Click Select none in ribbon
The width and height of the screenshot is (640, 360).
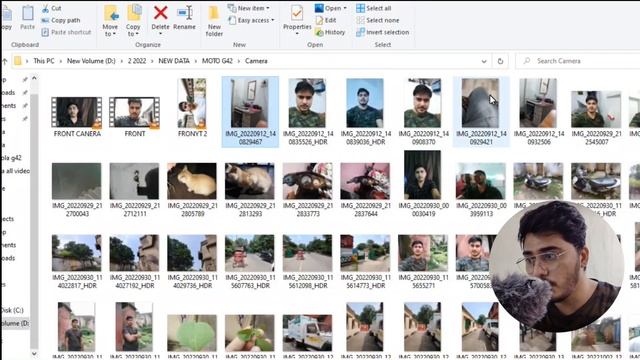378,20
